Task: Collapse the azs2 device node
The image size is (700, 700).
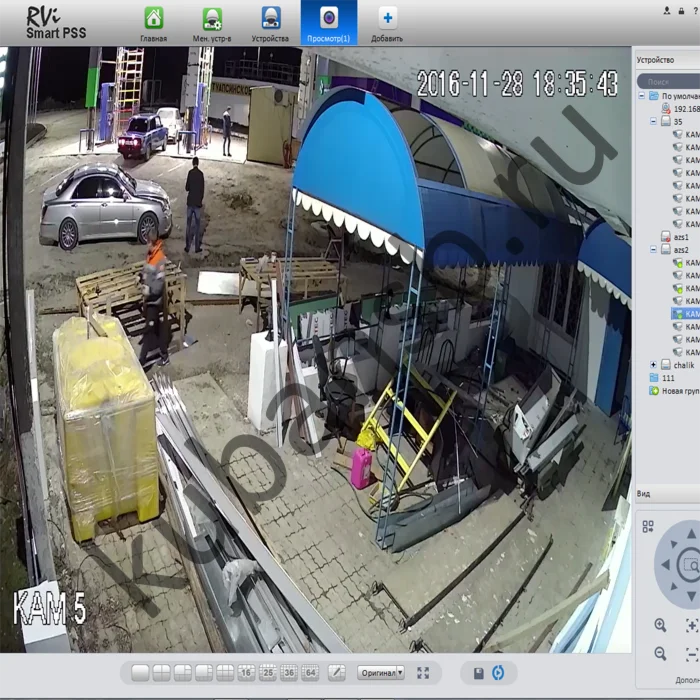Action: tap(653, 250)
